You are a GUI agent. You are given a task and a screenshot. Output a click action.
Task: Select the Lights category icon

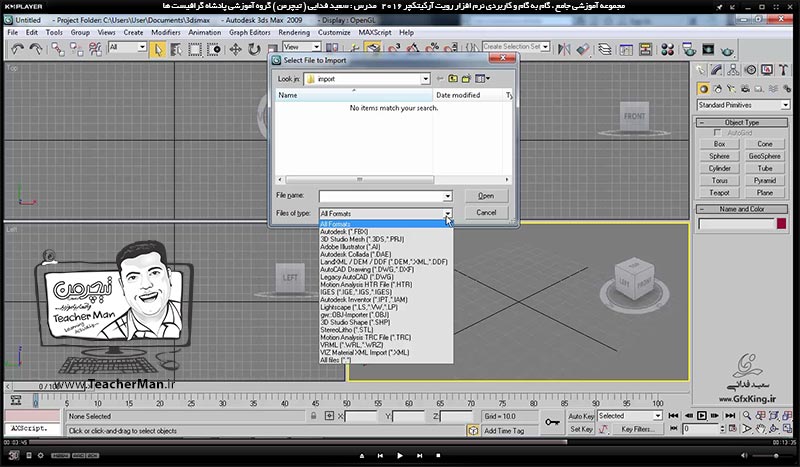tap(732, 89)
